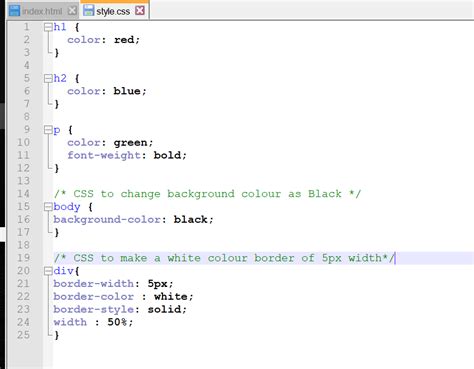The width and height of the screenshot is (474, 369).
Task: Click the 'div' selector on line 20
Action: point(63,271)
